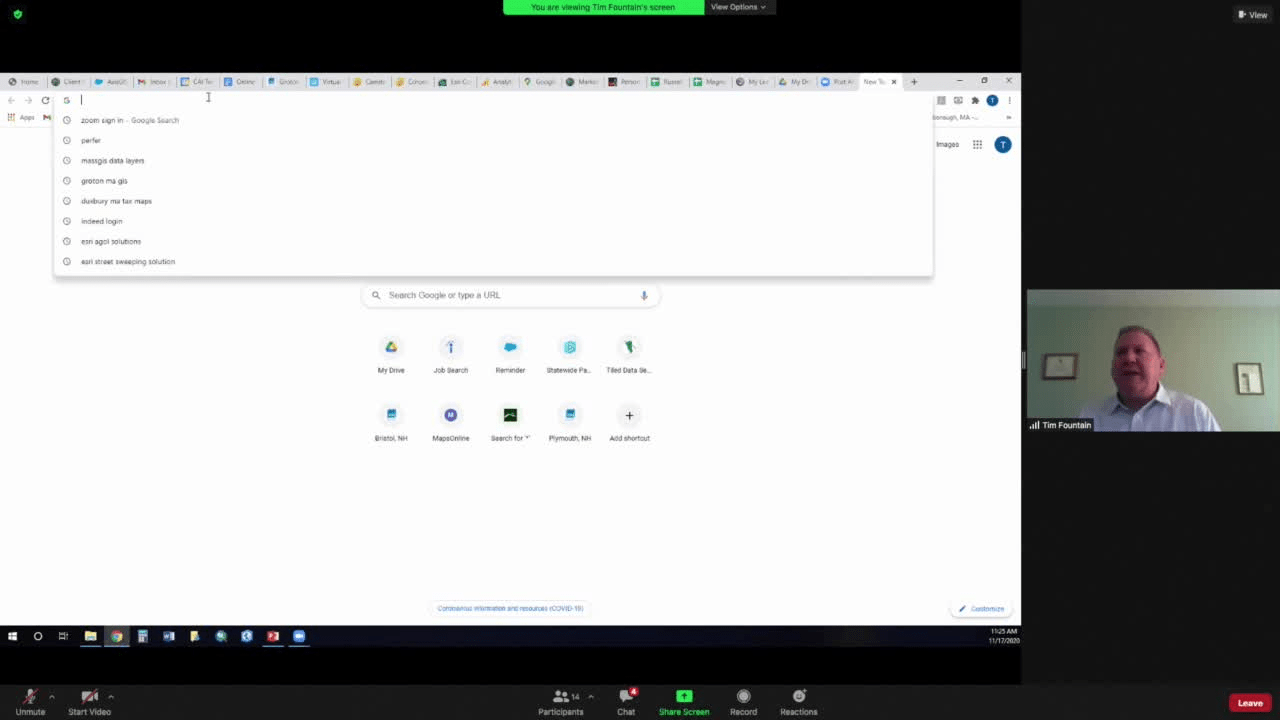This screenshot has width=1280, height=720.
Task: Click the Google account profile avatar
Action: 1002,144
